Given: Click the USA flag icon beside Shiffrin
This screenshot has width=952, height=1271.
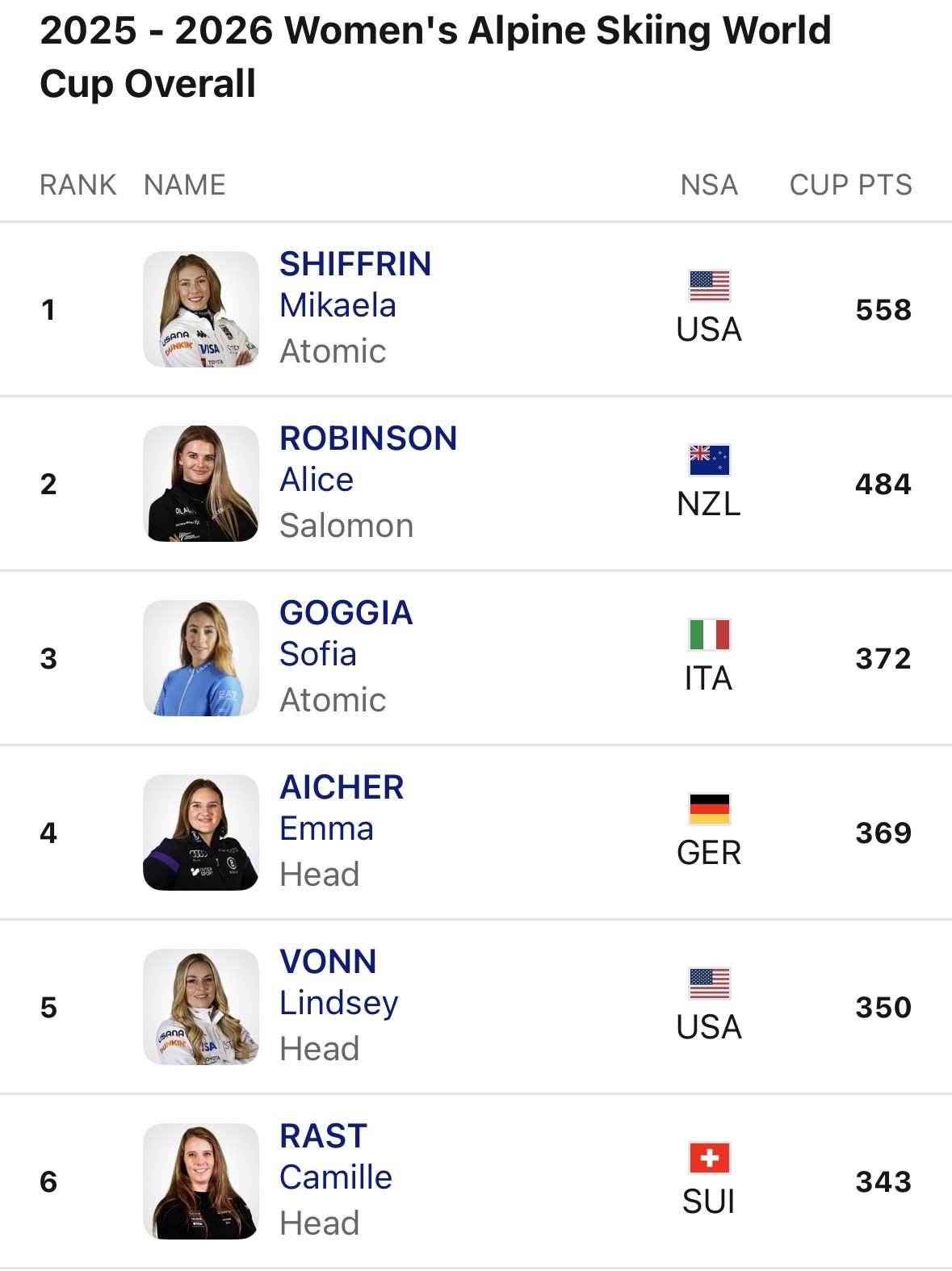Looking at the screenshot, I should tap(709, 286).
